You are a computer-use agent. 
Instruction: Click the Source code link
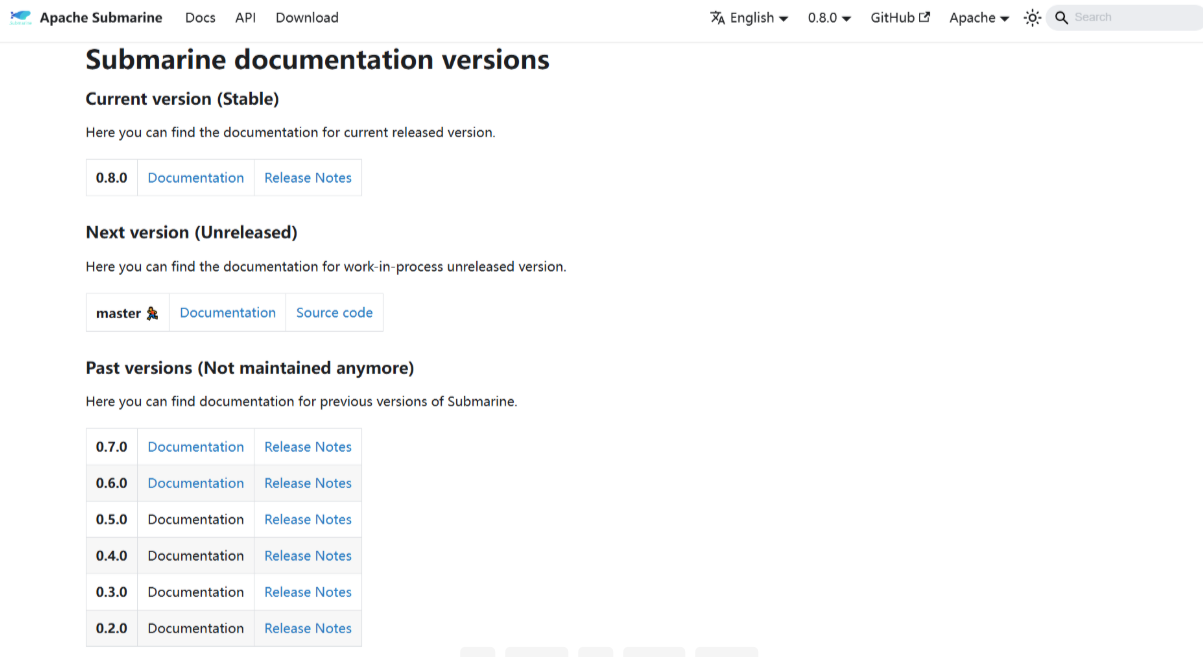334,313
